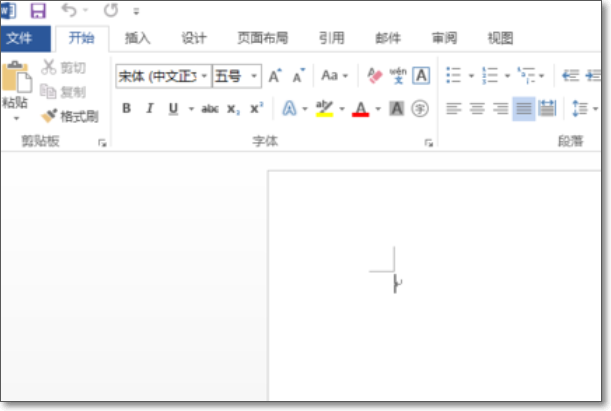611x411 pixels.
Task: Switch to the 插入 (Insert) tab
Action: point(138,38)
